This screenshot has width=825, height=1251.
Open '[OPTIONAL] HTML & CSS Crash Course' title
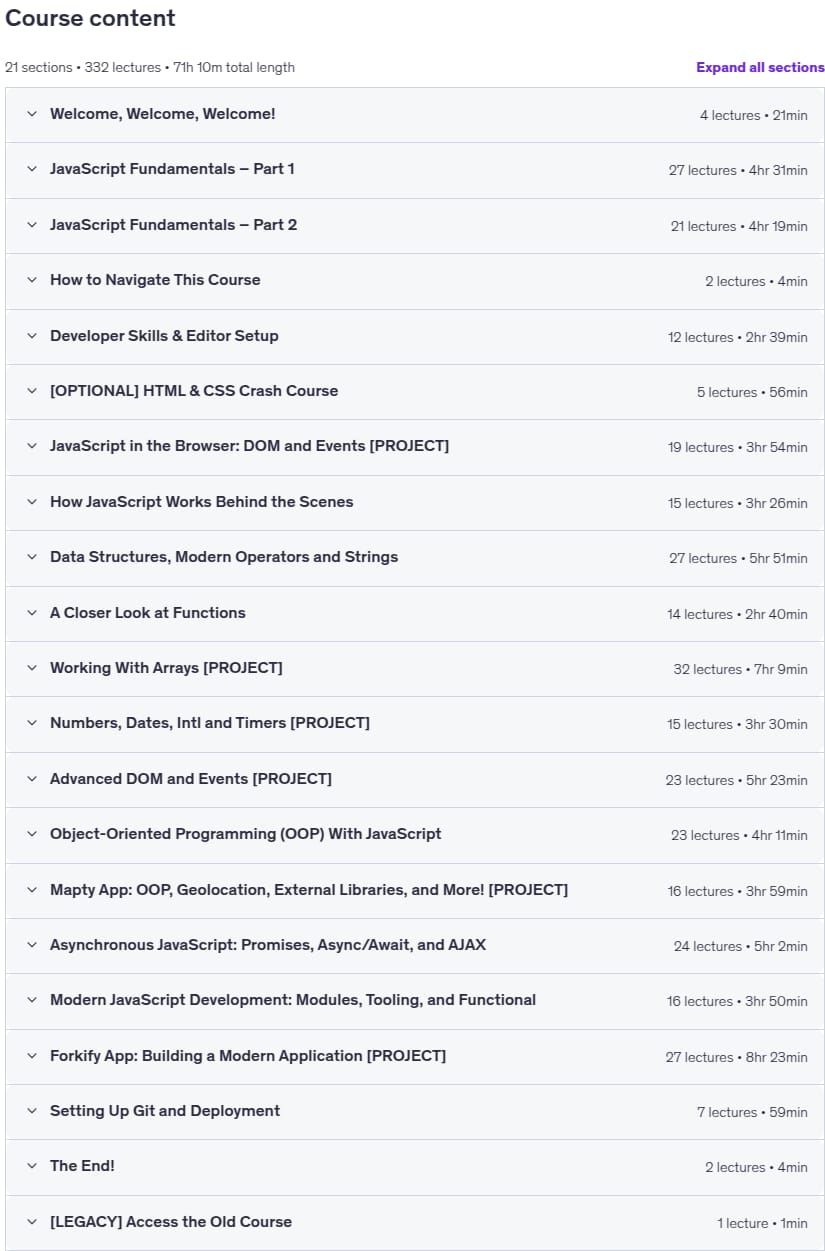tap(194, 391)
